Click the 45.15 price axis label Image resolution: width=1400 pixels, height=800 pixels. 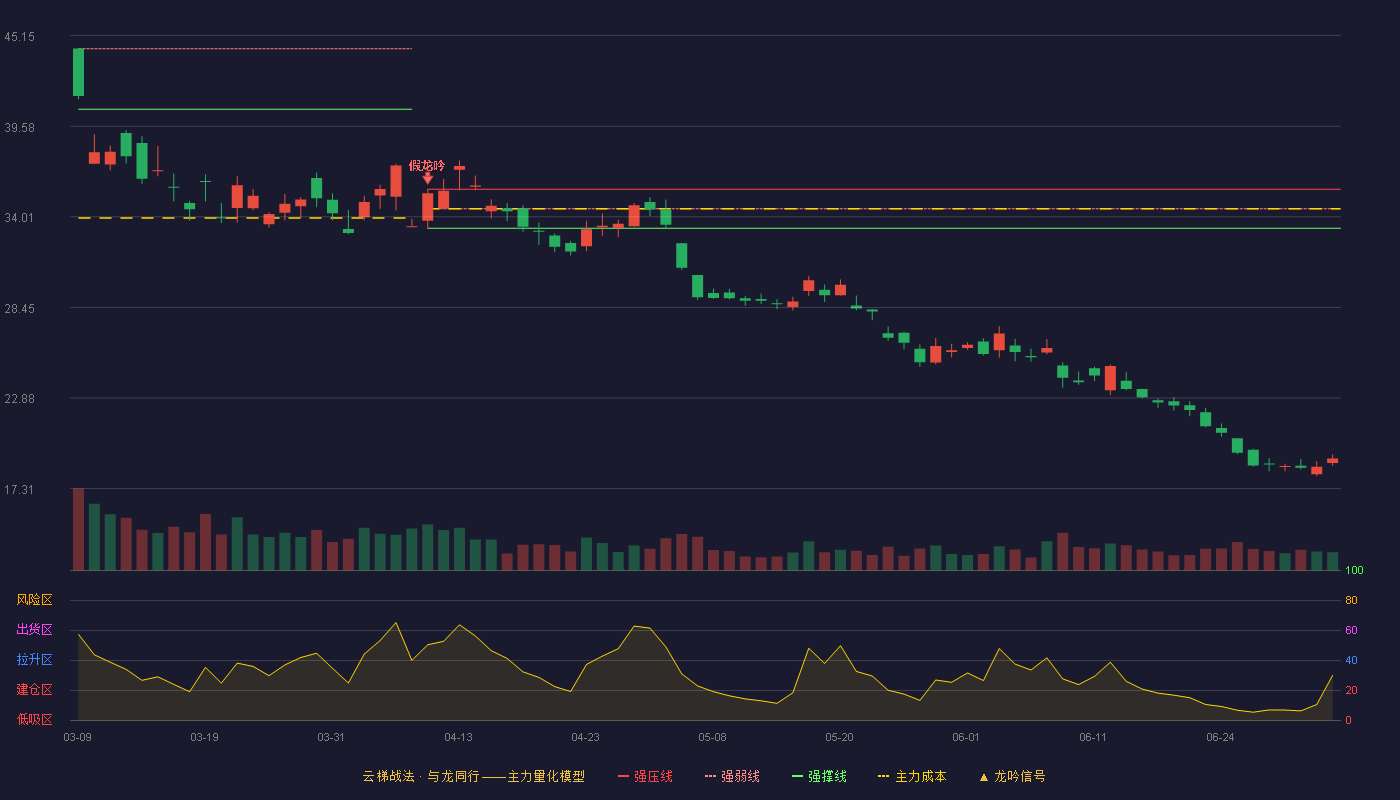(x=19, y=37)
